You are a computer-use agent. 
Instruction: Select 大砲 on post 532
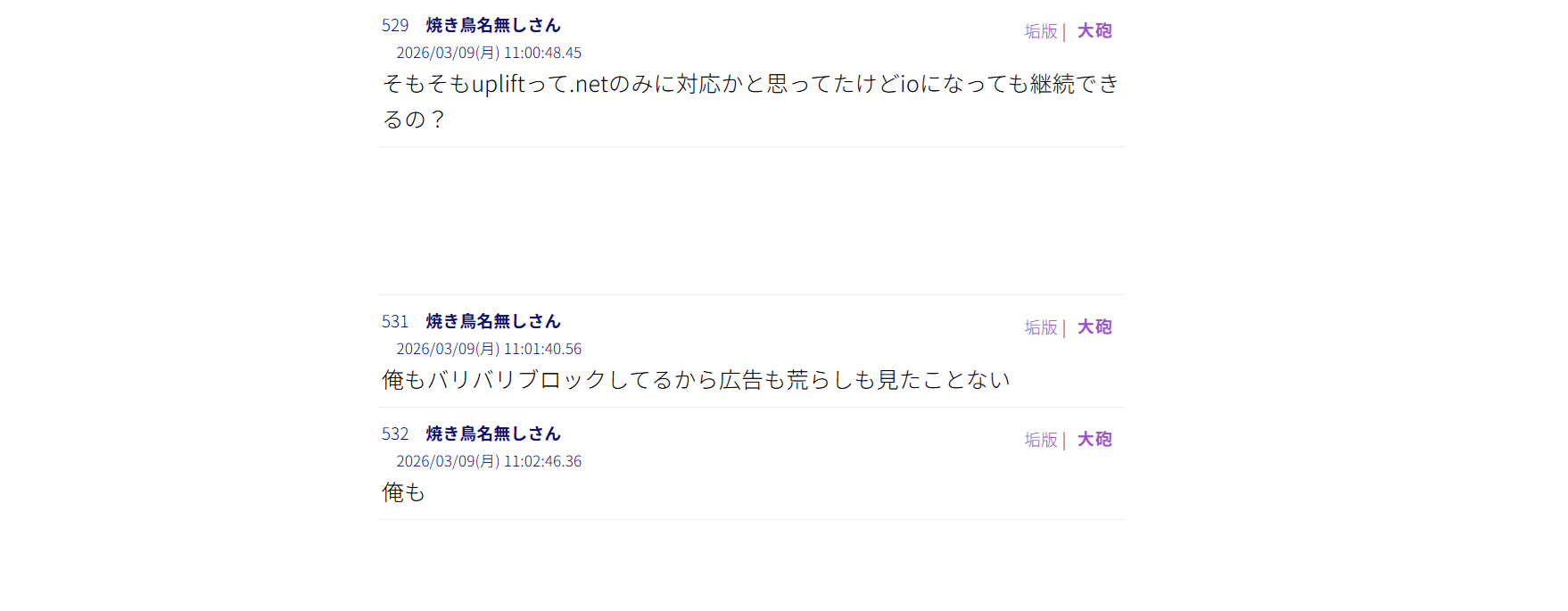pos(1094,440)
